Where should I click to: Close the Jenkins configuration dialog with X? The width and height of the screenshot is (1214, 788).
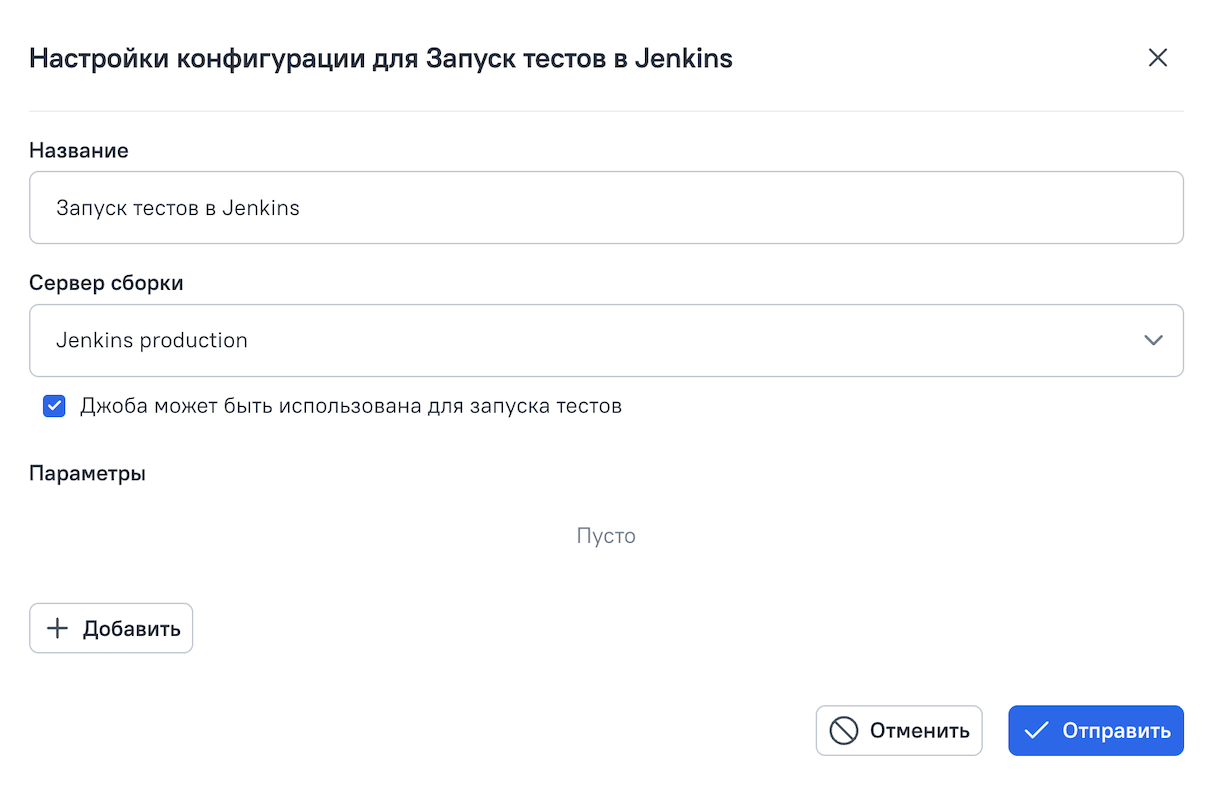pos(1157,58)
